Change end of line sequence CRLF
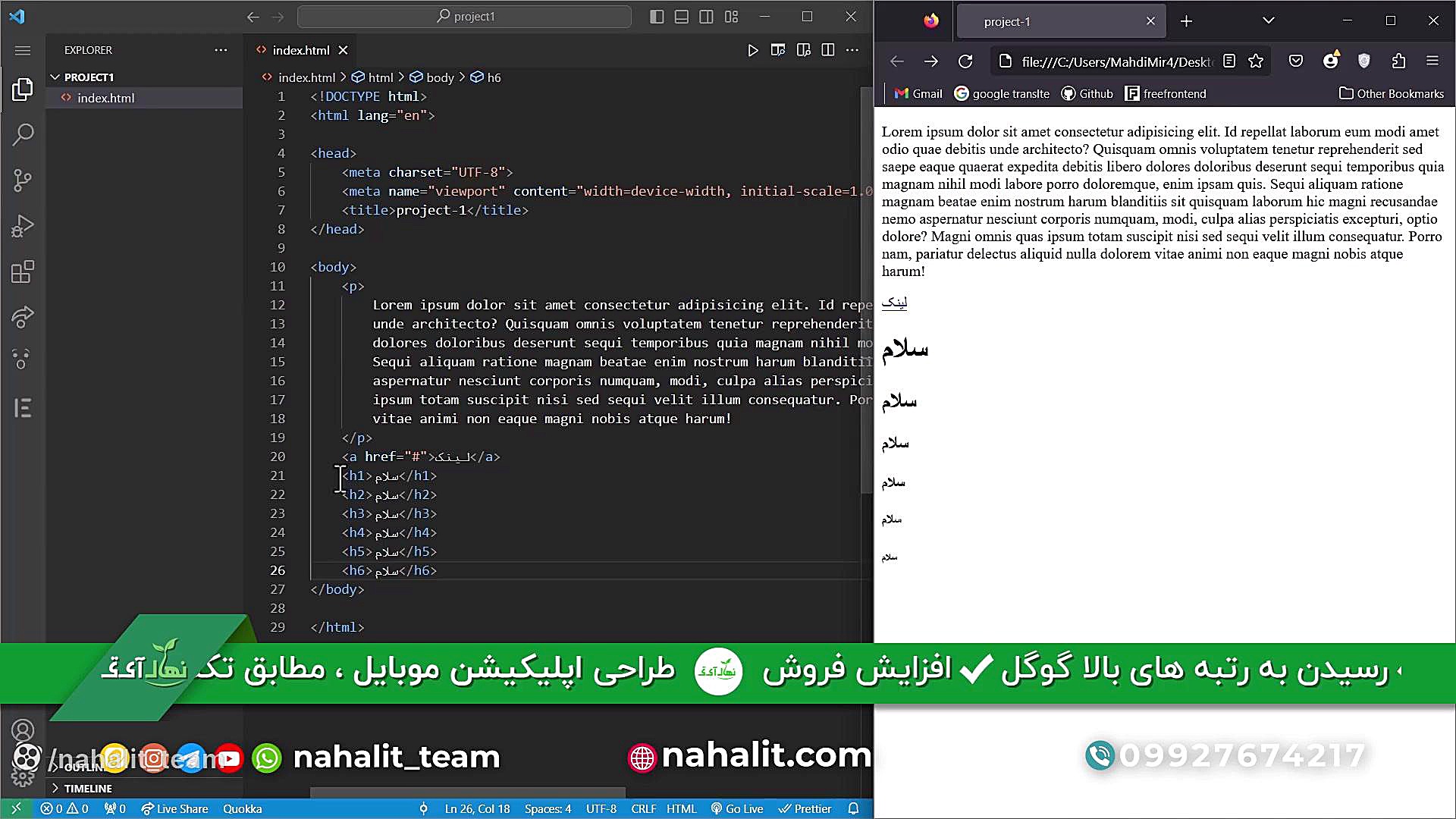 click(643, 809)
